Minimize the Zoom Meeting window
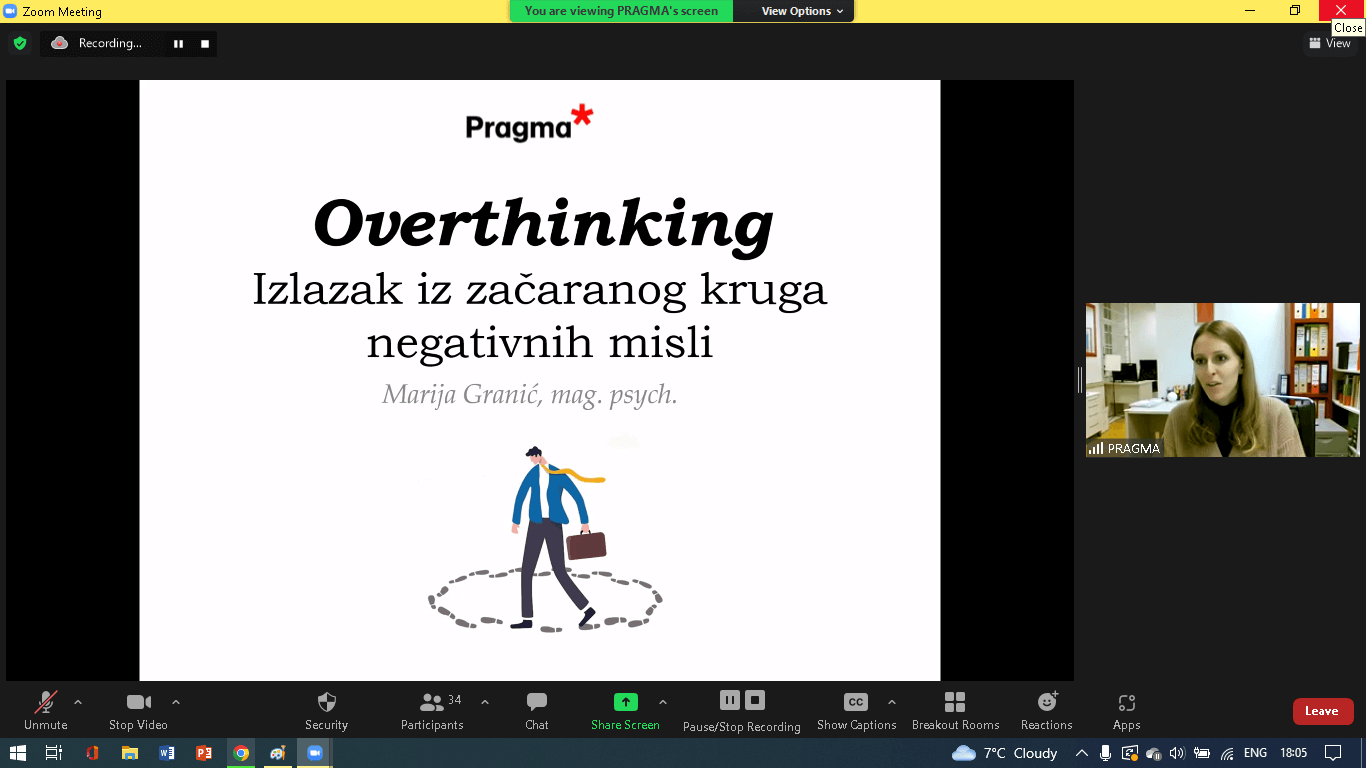The height and width of the screenshot is (768, 1366). [x=1251, y=11]
